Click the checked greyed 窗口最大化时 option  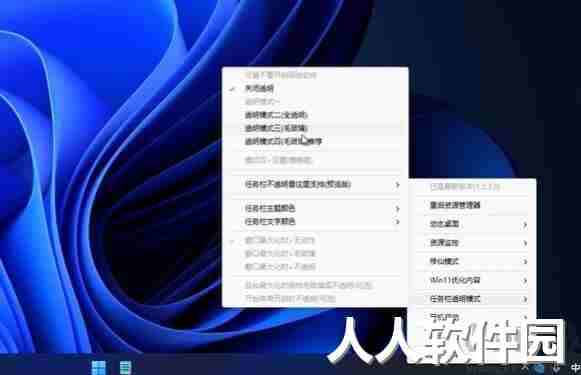point(315,240)
